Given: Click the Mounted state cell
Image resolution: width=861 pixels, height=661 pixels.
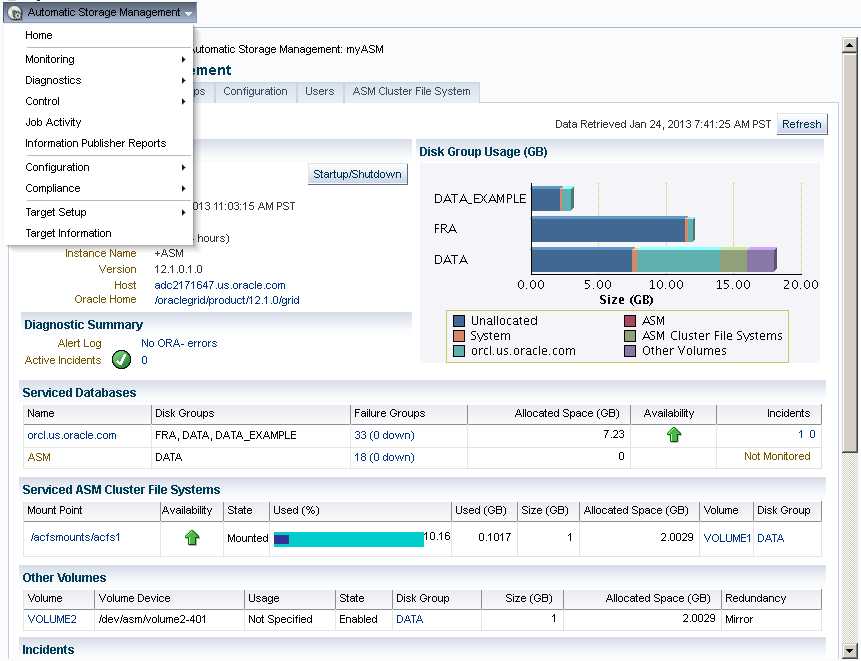Looking at the screenshot, I should 248,538.
